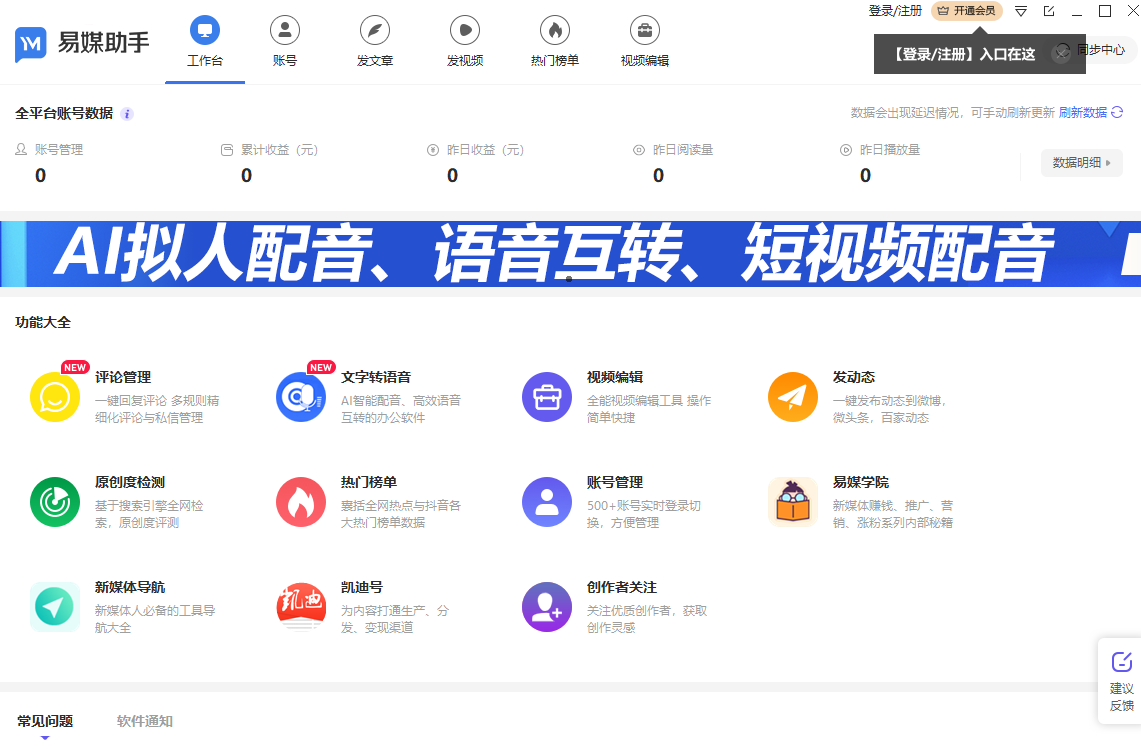This screenshot has width=1141, height=749.
Task: Open 开通会员 membership upgrade
Action: (x=968, y=11)
